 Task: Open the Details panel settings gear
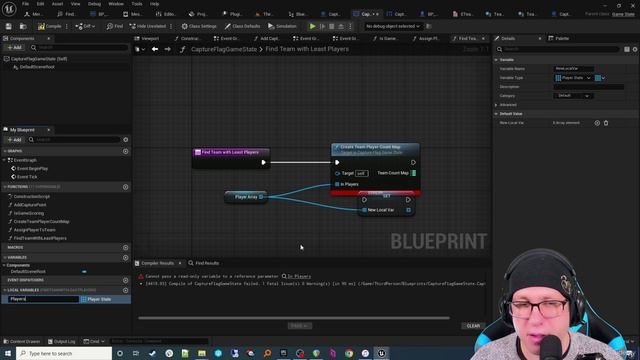tap(635, 49)
